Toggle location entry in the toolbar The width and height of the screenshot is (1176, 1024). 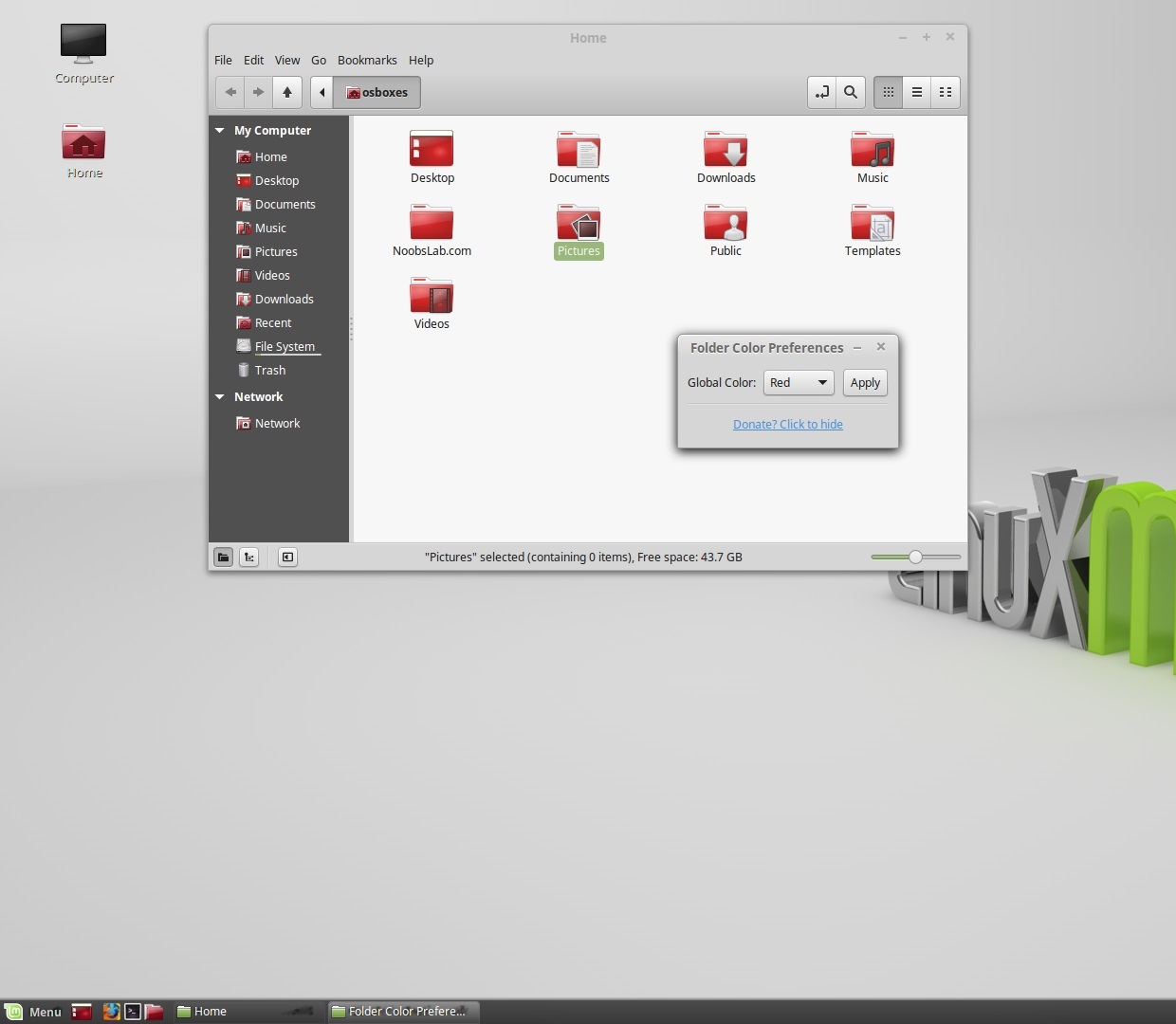822,92
